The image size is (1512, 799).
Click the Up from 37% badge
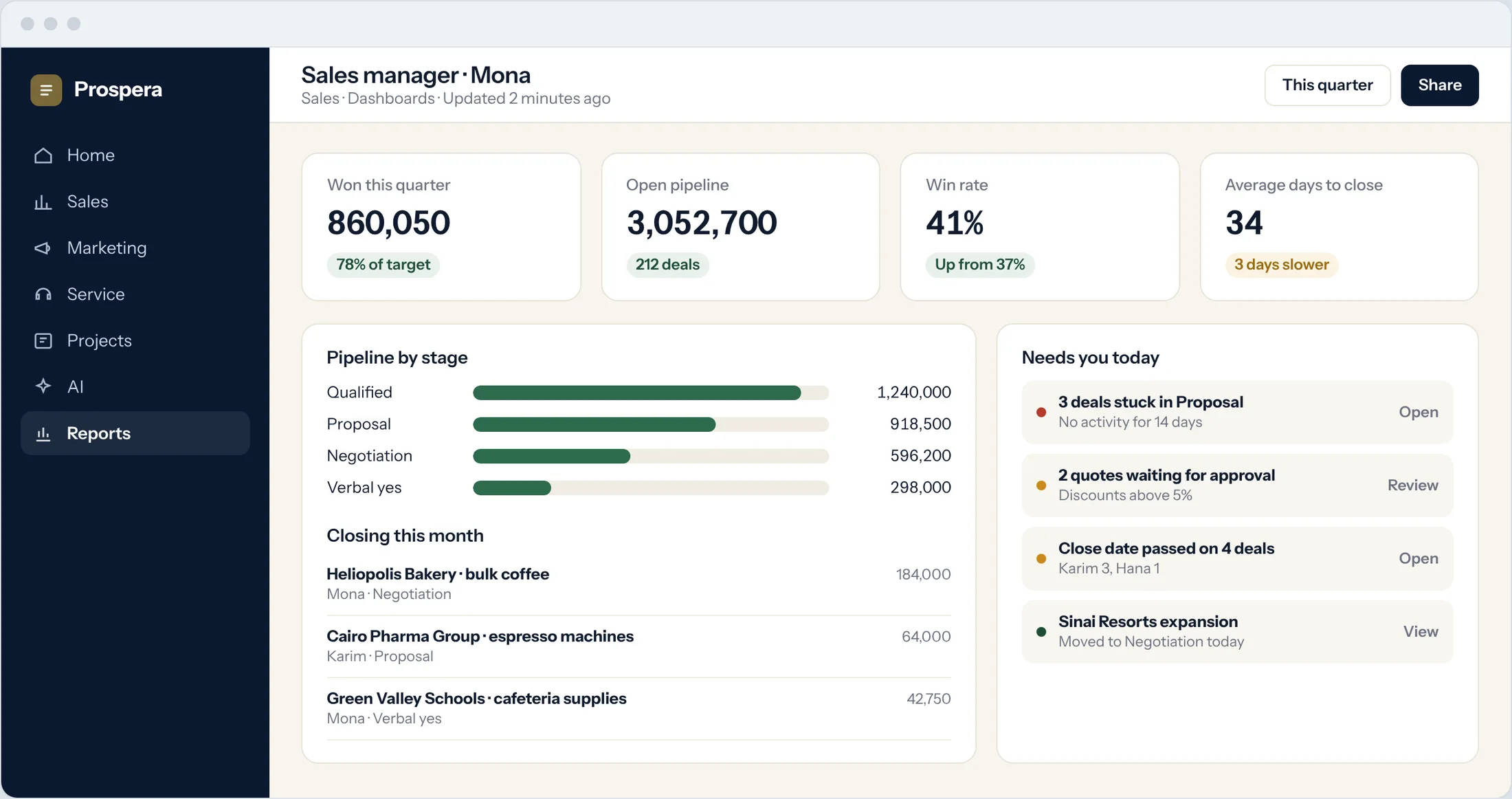tap(979, 265)
